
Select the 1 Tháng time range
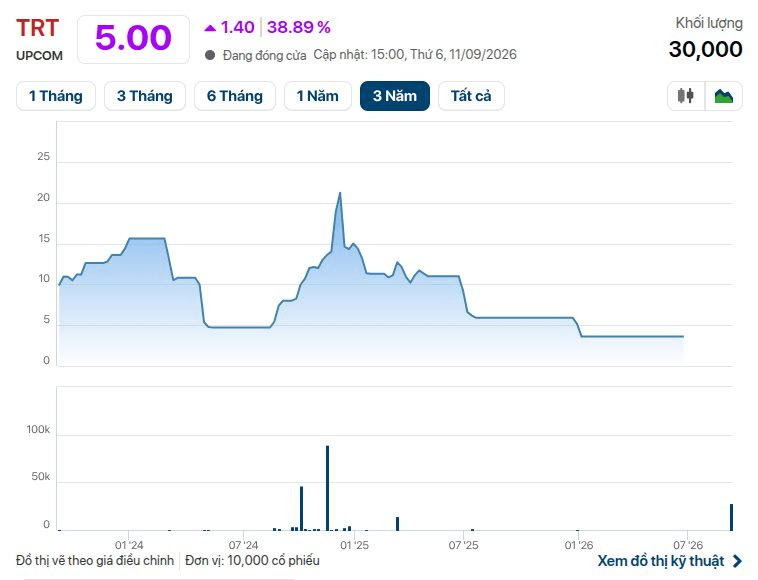(x=56, y=96)
